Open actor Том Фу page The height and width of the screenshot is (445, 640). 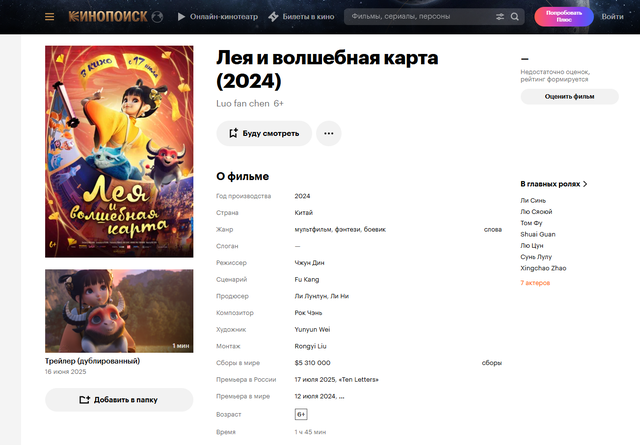[531, 223]
